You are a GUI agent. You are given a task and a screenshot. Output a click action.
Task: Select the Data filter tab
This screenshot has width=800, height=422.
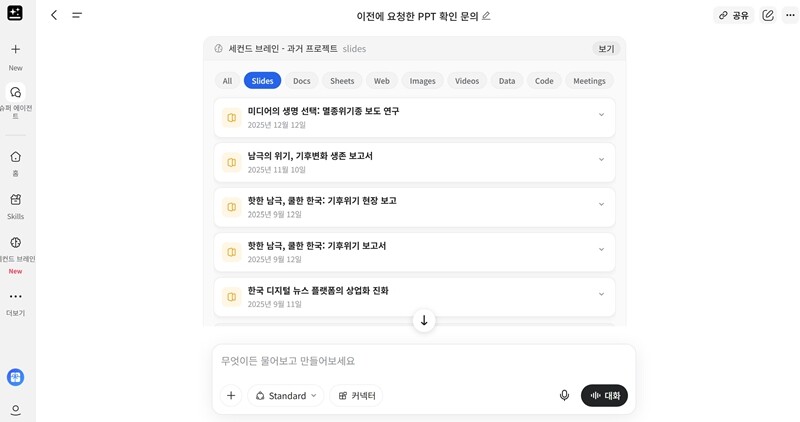[507, 81]
